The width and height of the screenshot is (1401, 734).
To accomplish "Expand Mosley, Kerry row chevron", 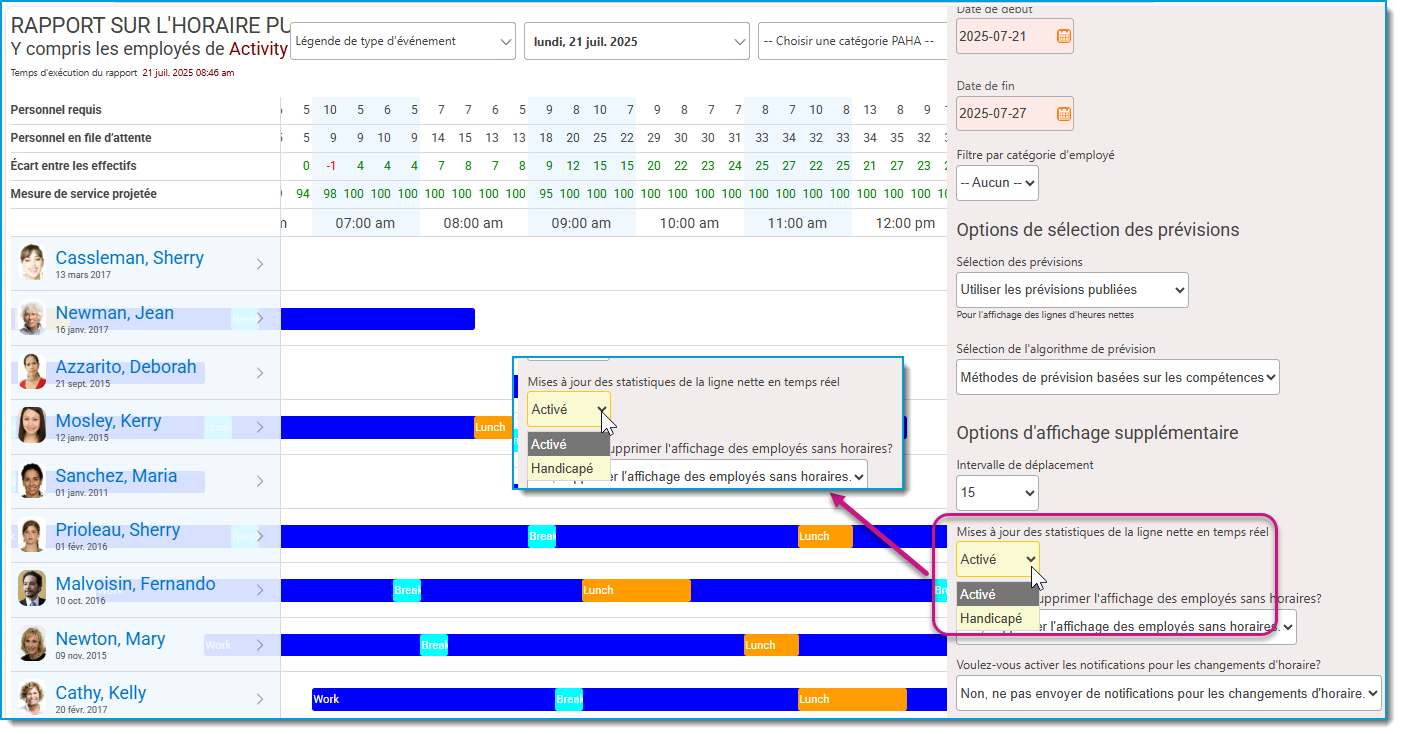I will (x=260, y=427).
